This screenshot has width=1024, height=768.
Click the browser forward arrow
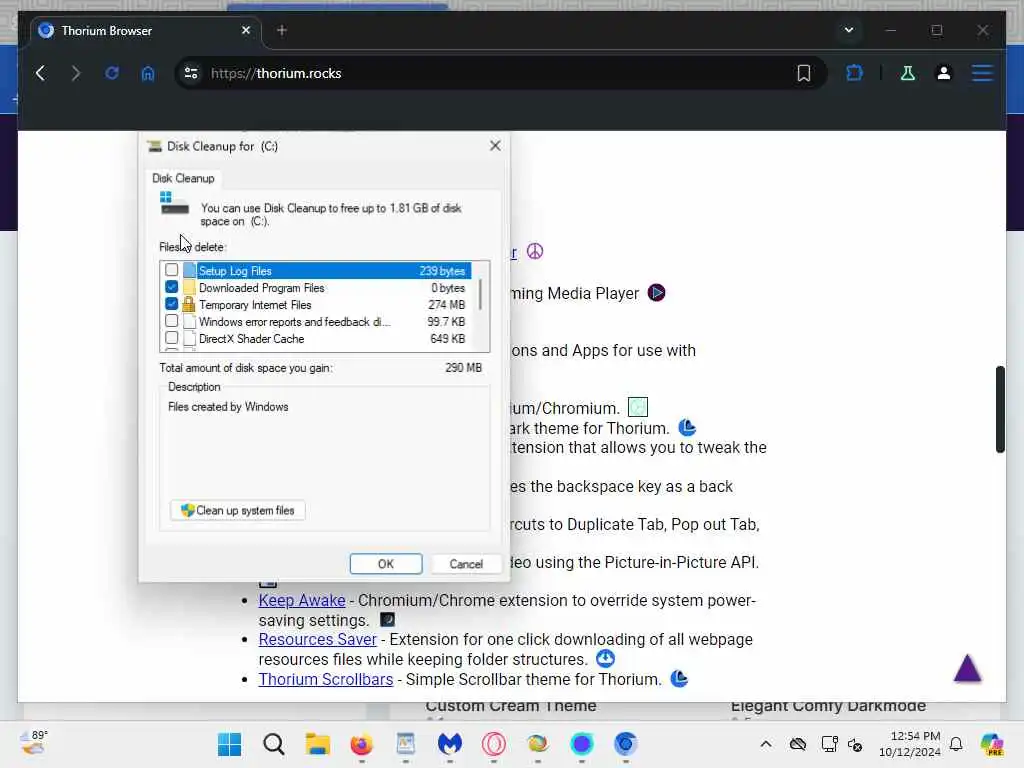76,73
